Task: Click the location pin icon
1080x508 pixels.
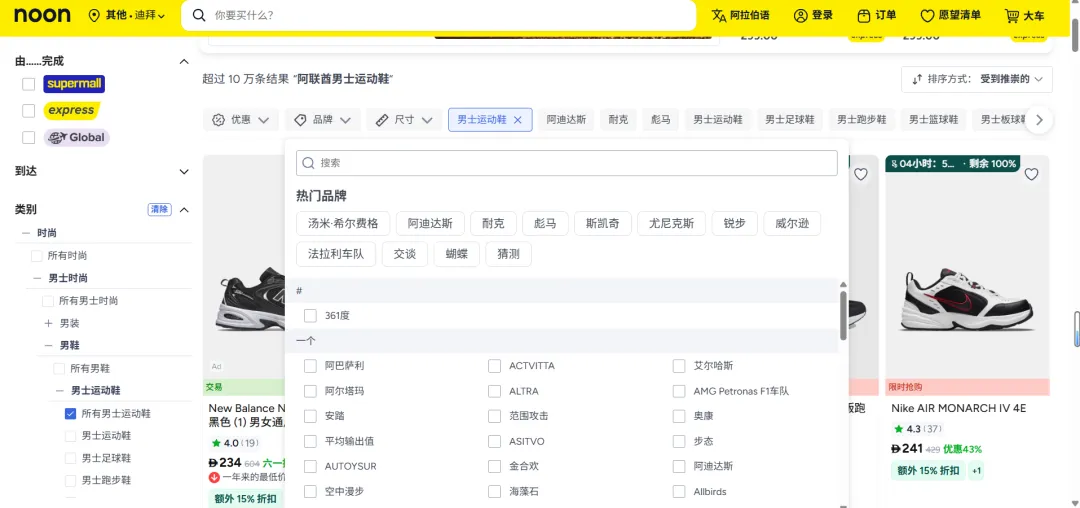Action: click(x=95, y=15)
